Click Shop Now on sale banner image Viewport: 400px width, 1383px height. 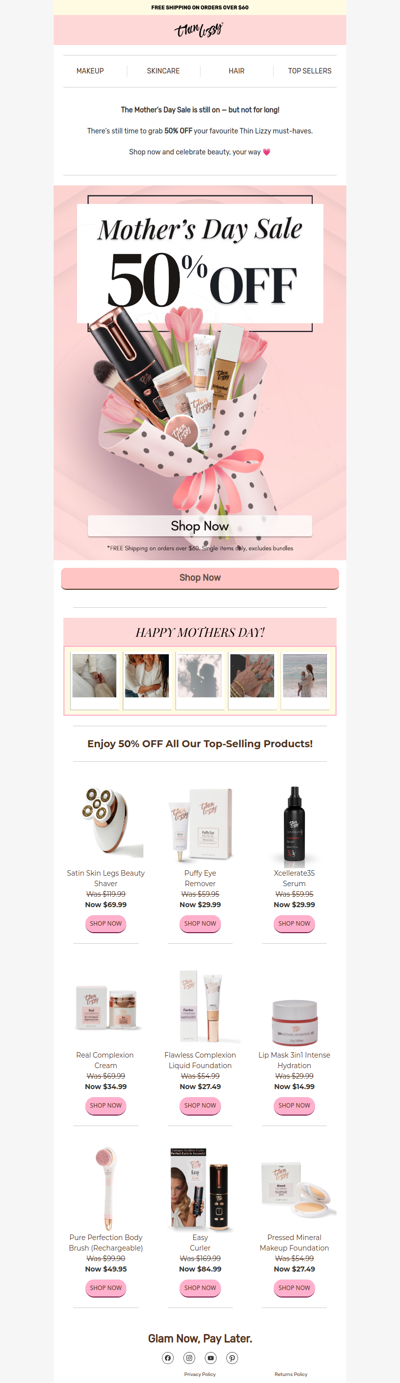click(x=200, y=526)
